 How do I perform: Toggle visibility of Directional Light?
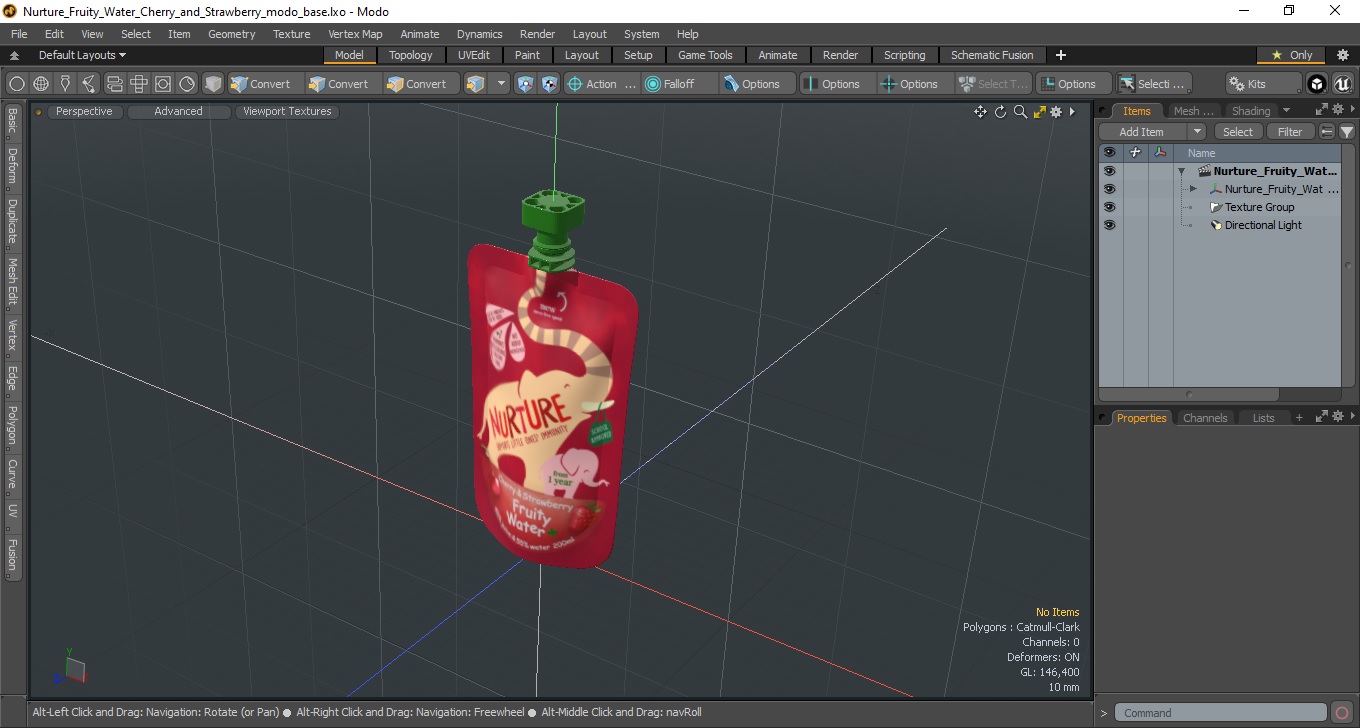pos(1109,225)
